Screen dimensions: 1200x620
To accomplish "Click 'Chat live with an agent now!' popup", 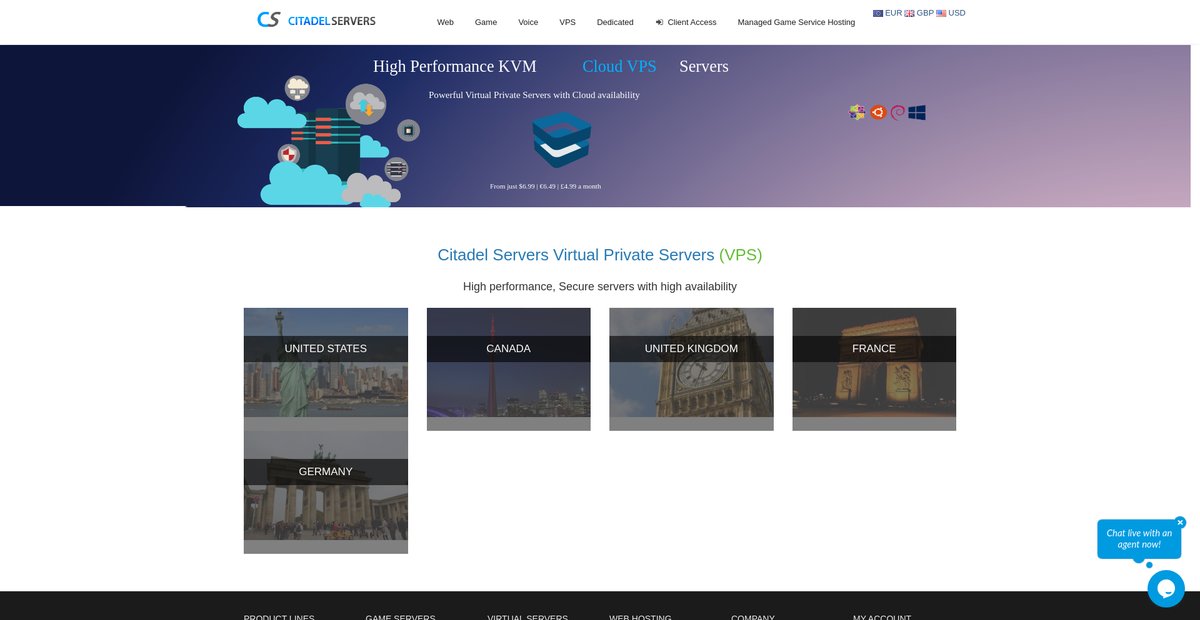I will tap(1139, 539).
